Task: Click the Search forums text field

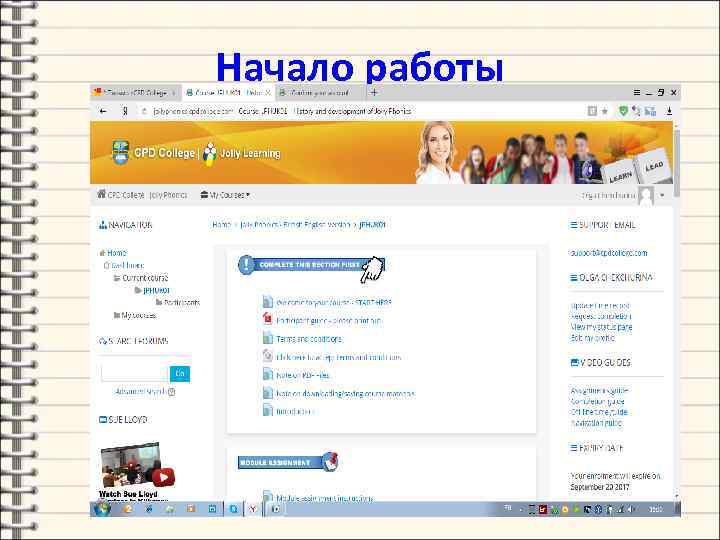Action: click(x=135, y=373)
